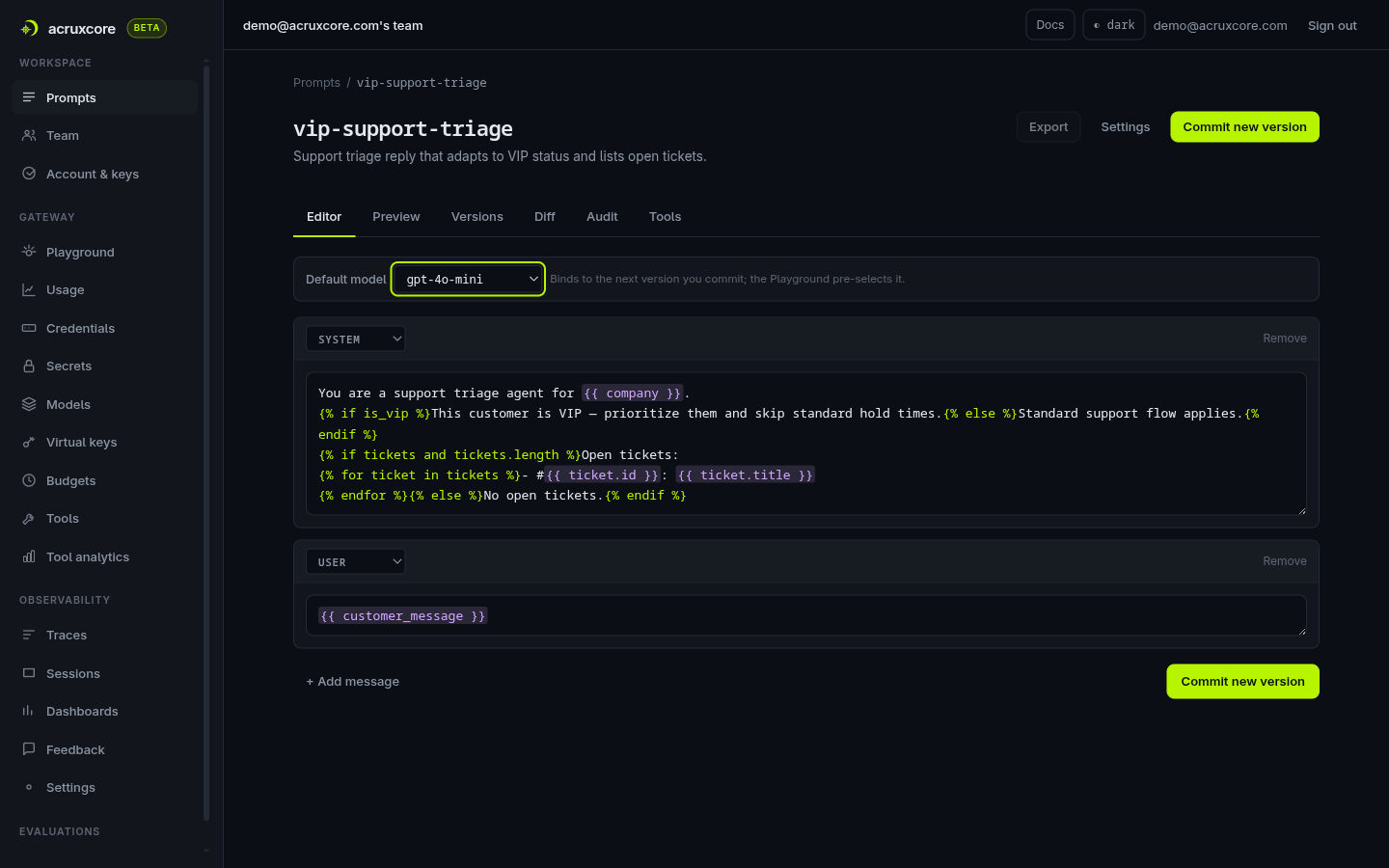Switch to the Editor tab
1389x868 pixels.
tap(324, 217)
